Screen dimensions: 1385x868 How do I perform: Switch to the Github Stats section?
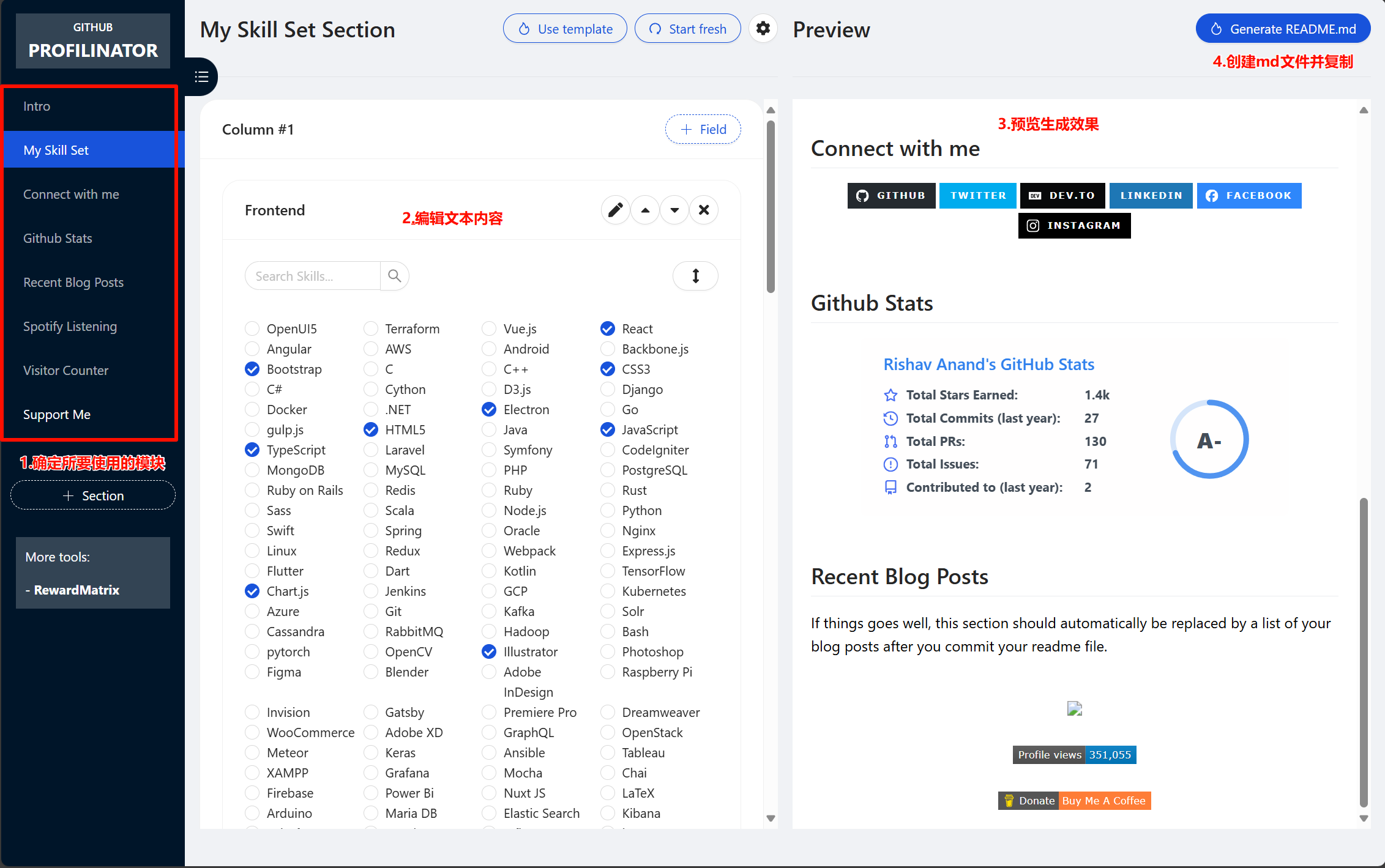58,238
